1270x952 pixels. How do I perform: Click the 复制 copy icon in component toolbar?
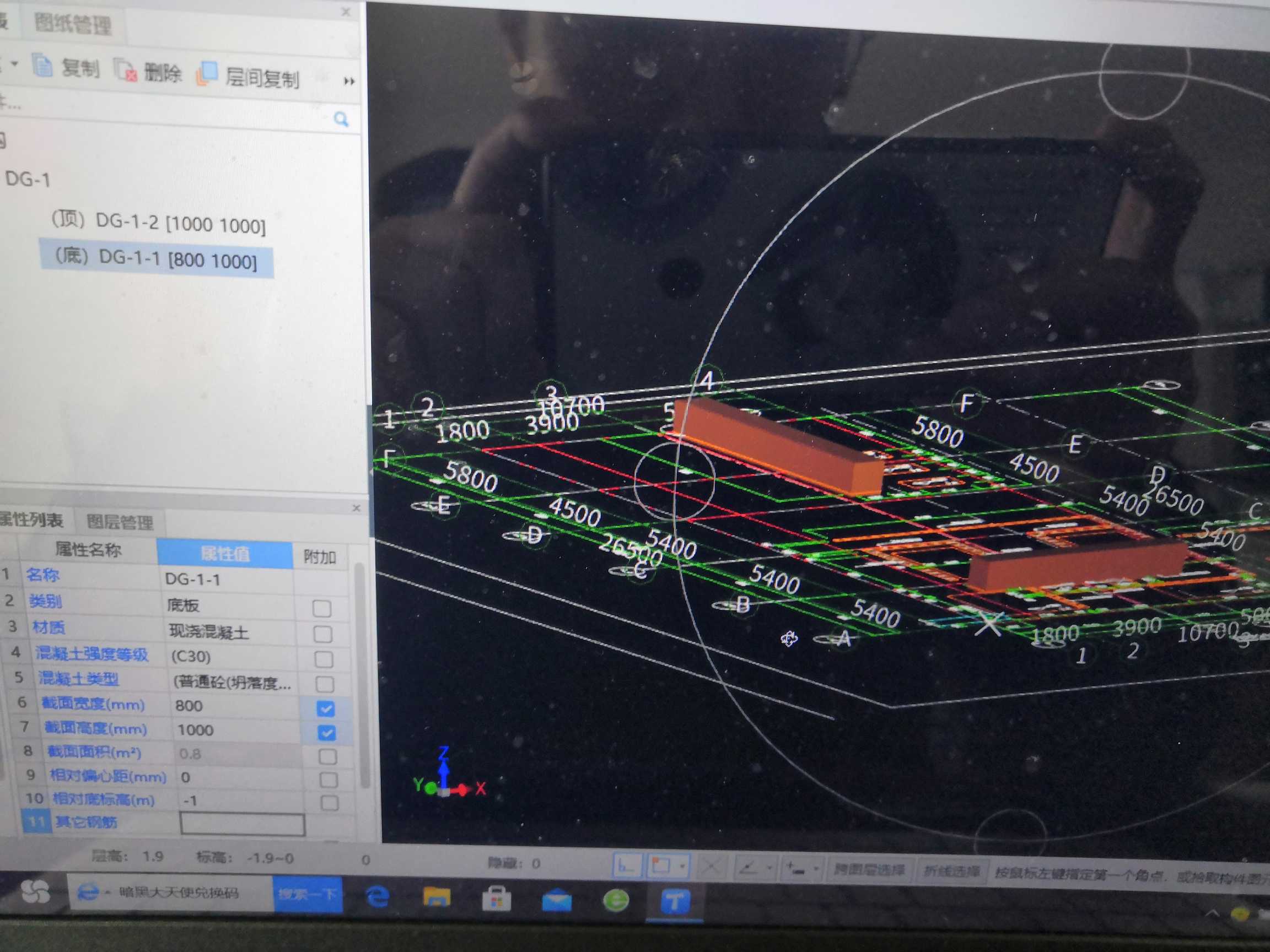coord(43,66)
